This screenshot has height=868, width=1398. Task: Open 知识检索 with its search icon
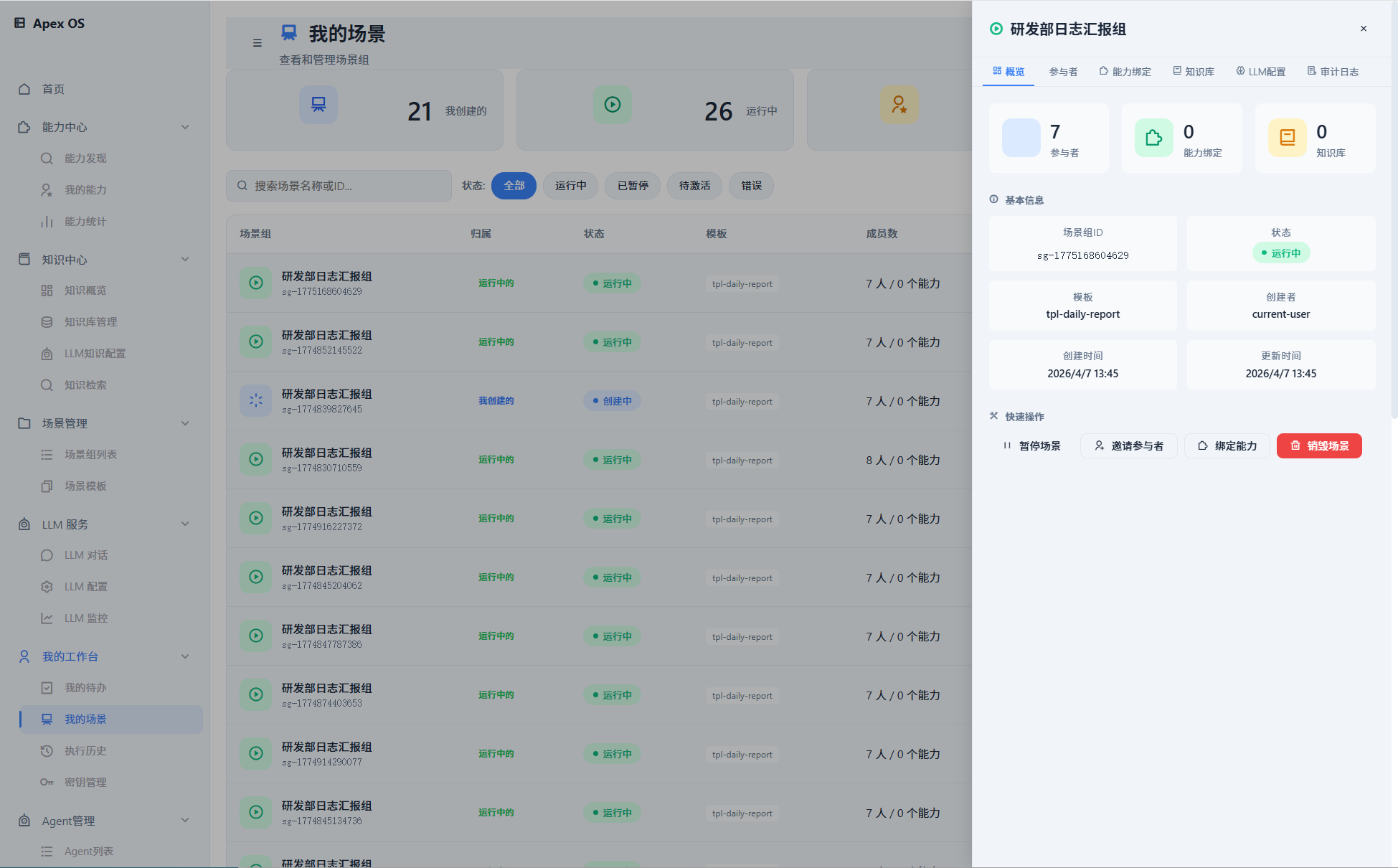(x=47, y=385)
